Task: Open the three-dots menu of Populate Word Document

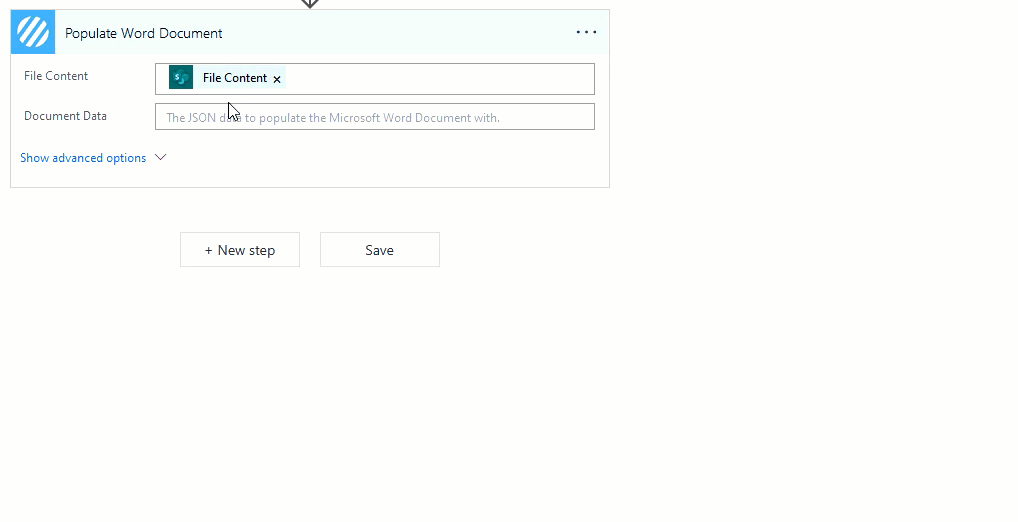Action: point(586,32)
